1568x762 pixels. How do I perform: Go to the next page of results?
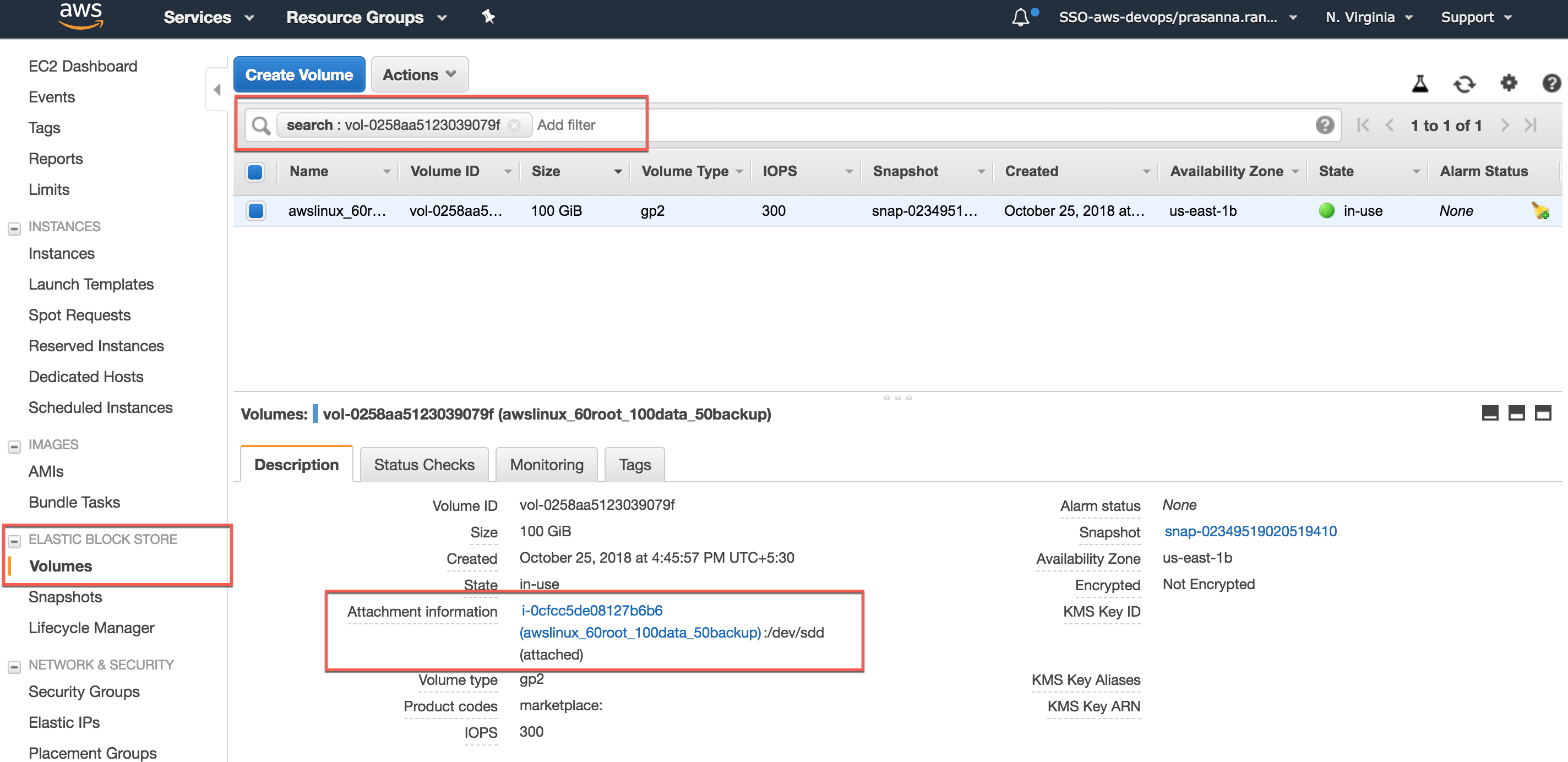pos(1505,126)
